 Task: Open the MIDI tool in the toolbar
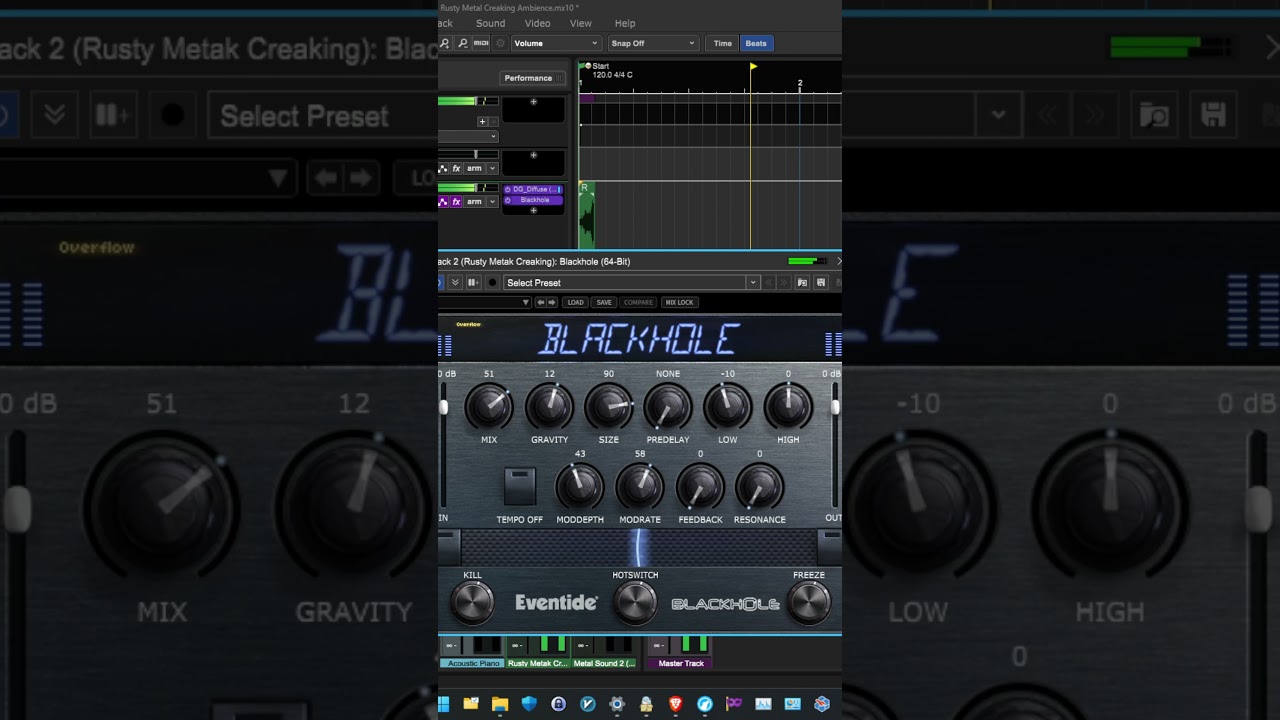coord(481,43)
